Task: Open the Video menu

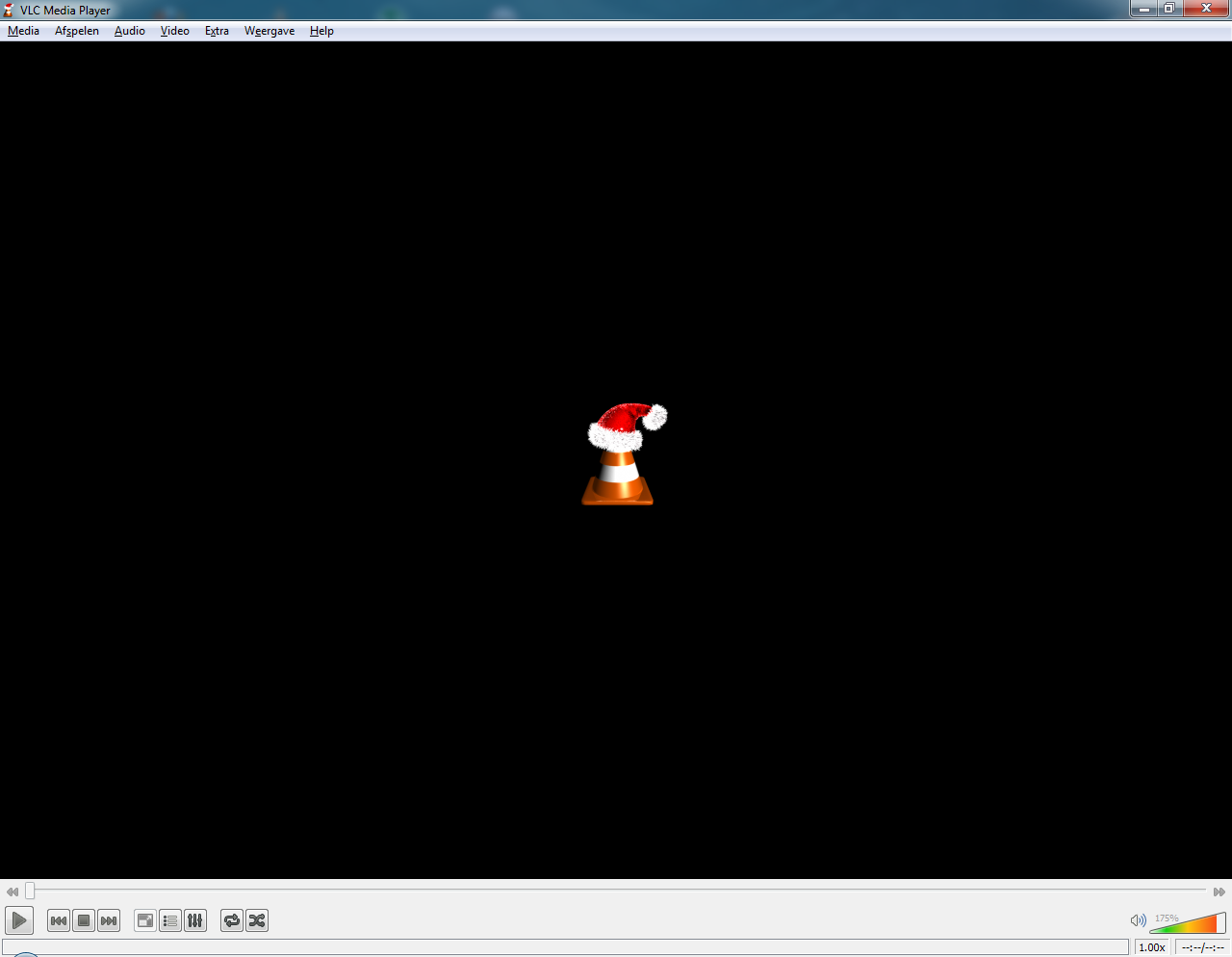Action: [x=174, y=31]
